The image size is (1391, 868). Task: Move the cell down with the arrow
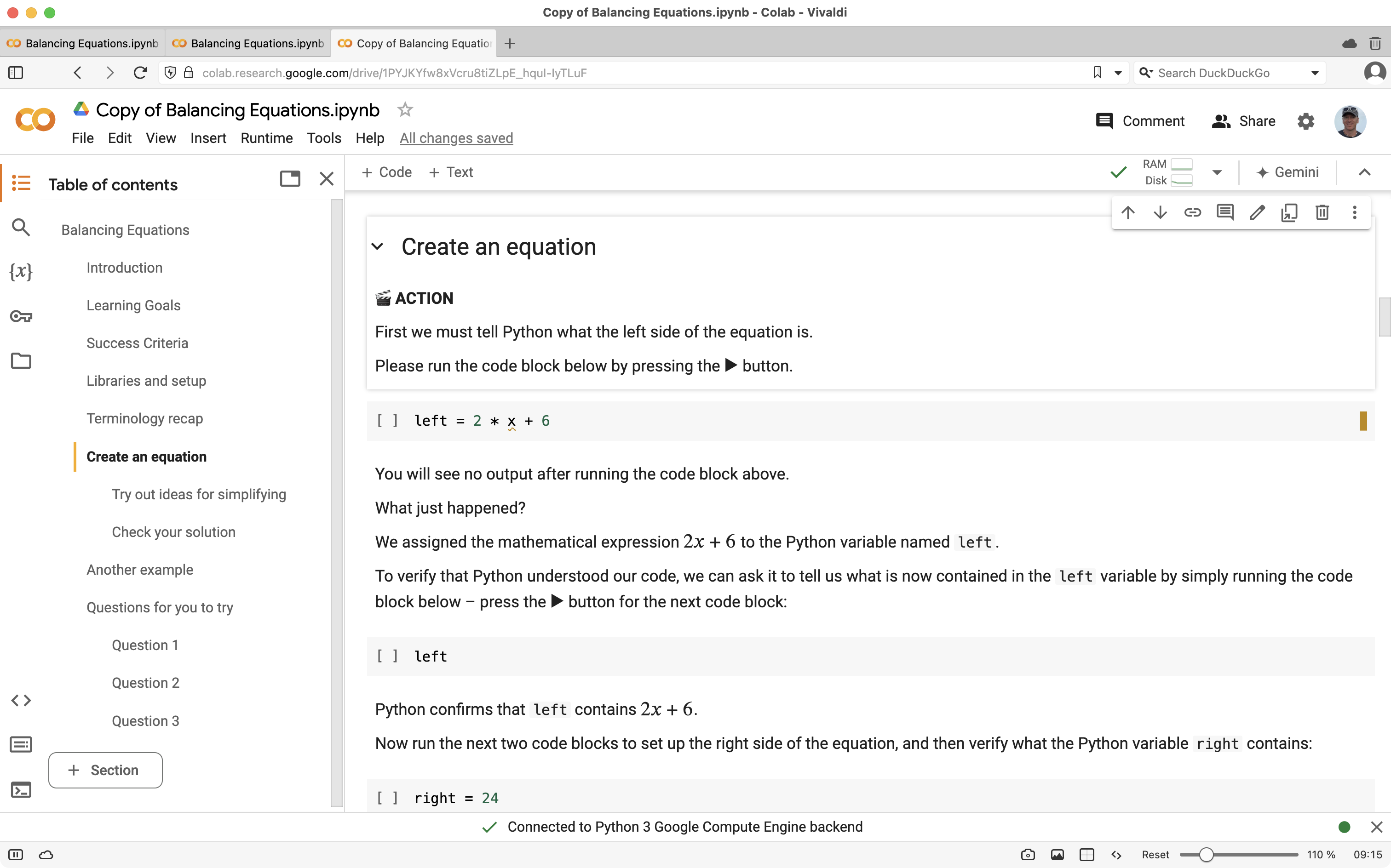pos(1160,212)
